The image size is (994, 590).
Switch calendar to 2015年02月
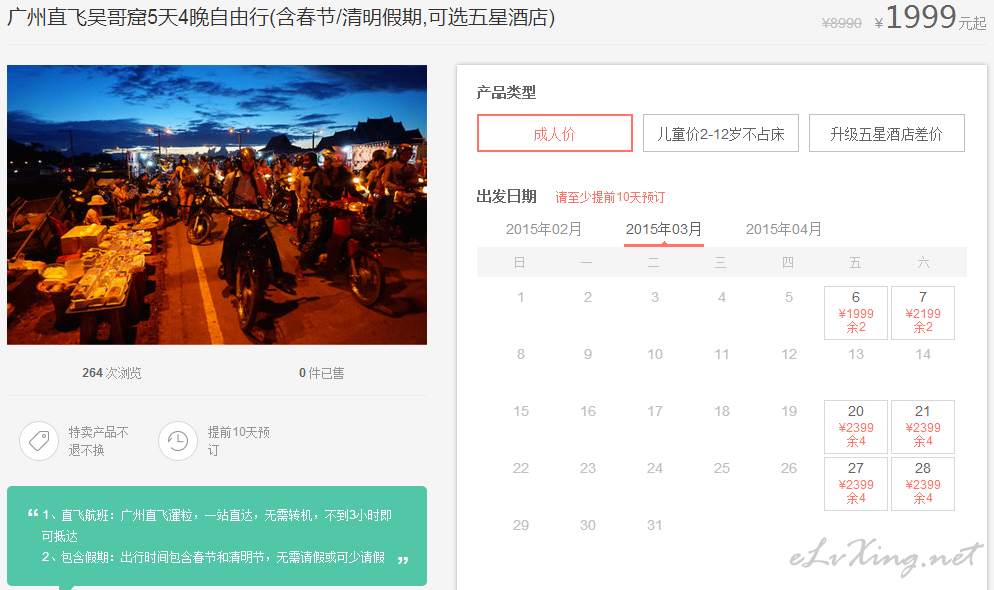tap(544, 229)
